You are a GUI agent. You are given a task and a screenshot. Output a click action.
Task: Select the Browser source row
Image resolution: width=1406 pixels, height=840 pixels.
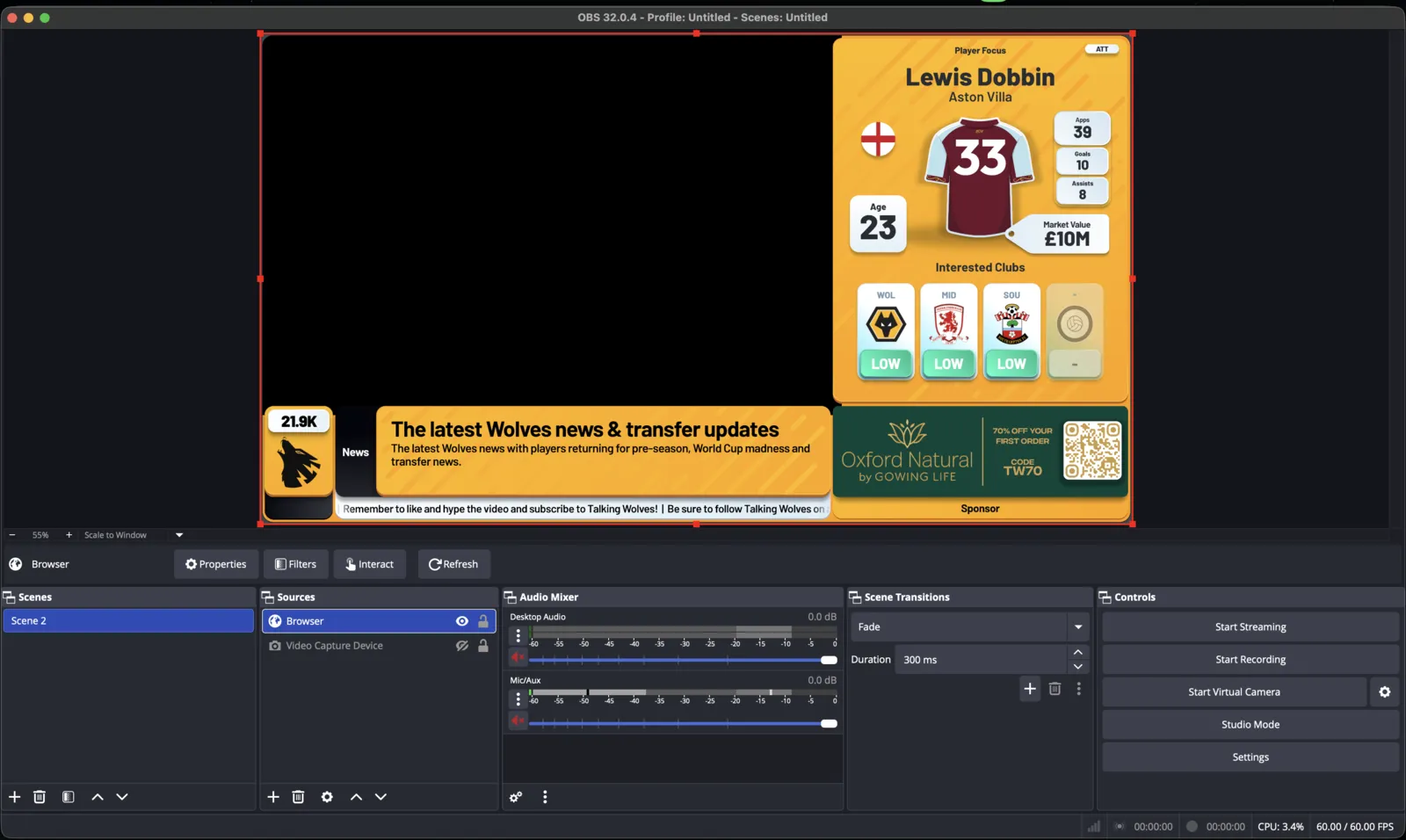(x=379, y=621)
